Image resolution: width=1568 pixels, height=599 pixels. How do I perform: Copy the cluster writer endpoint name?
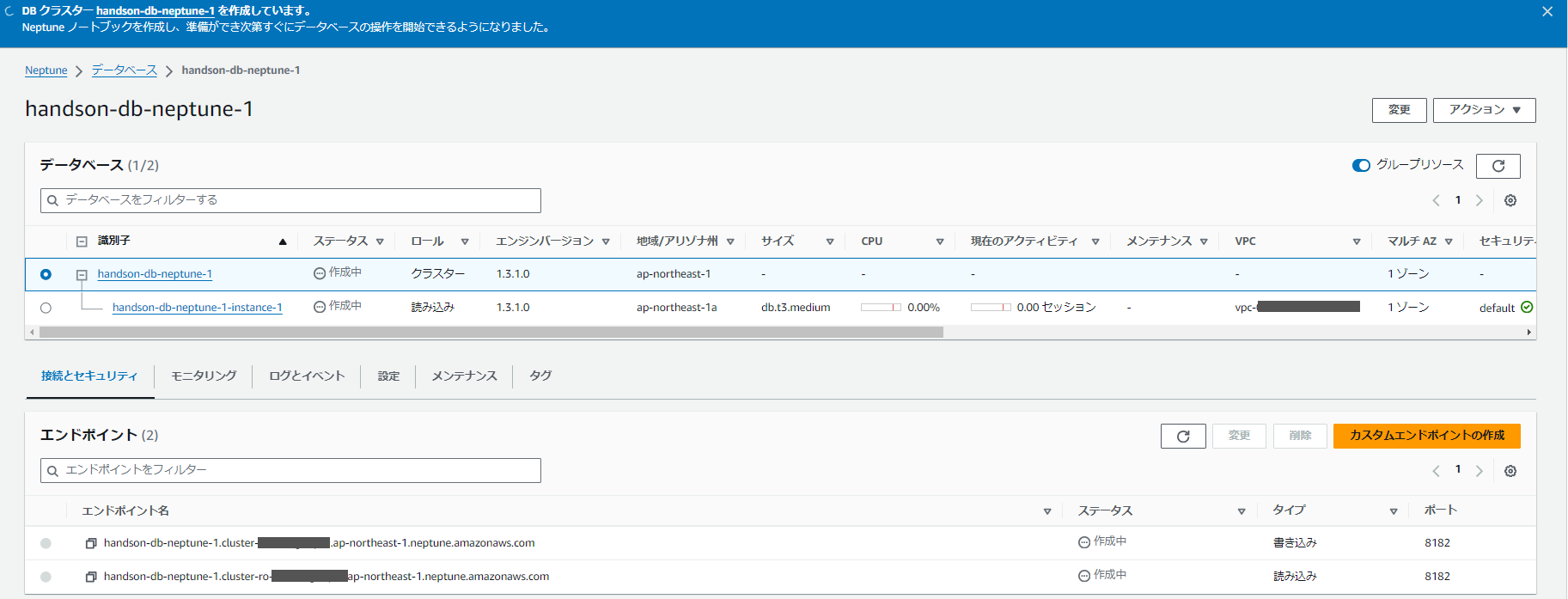tap(91, 543)
